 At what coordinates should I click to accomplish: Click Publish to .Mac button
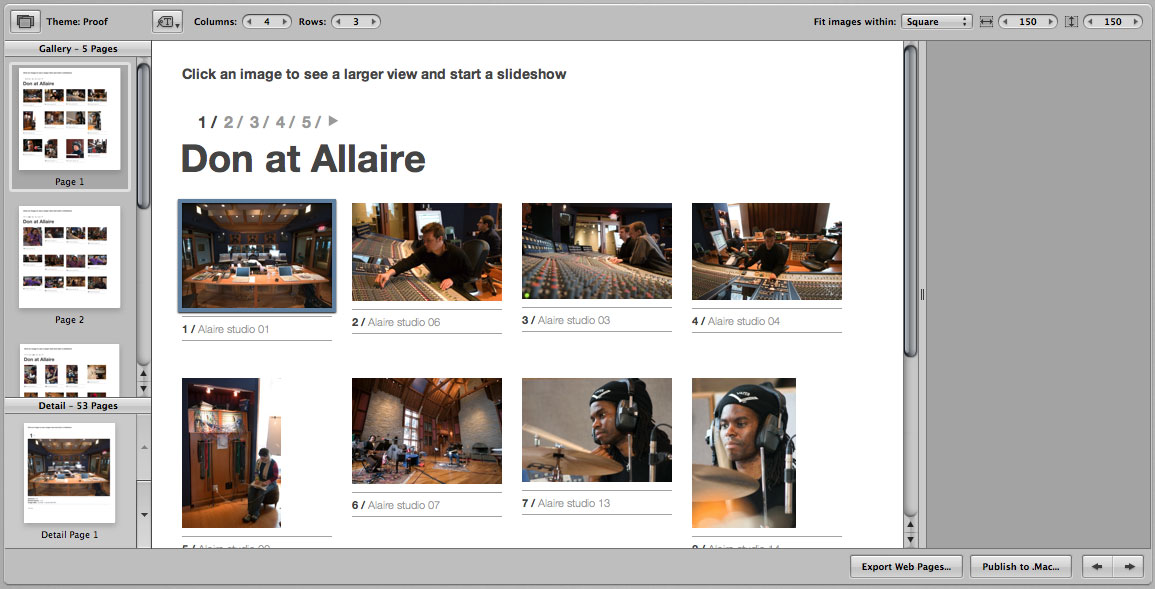pos(1021,566)
